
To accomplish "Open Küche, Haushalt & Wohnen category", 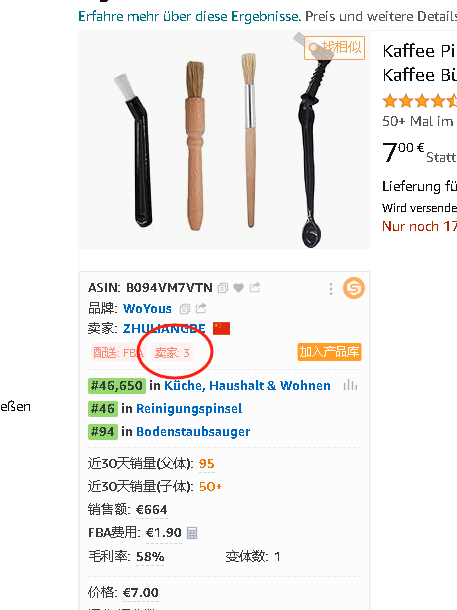I will pyautogui.click(x=247, y=386).
